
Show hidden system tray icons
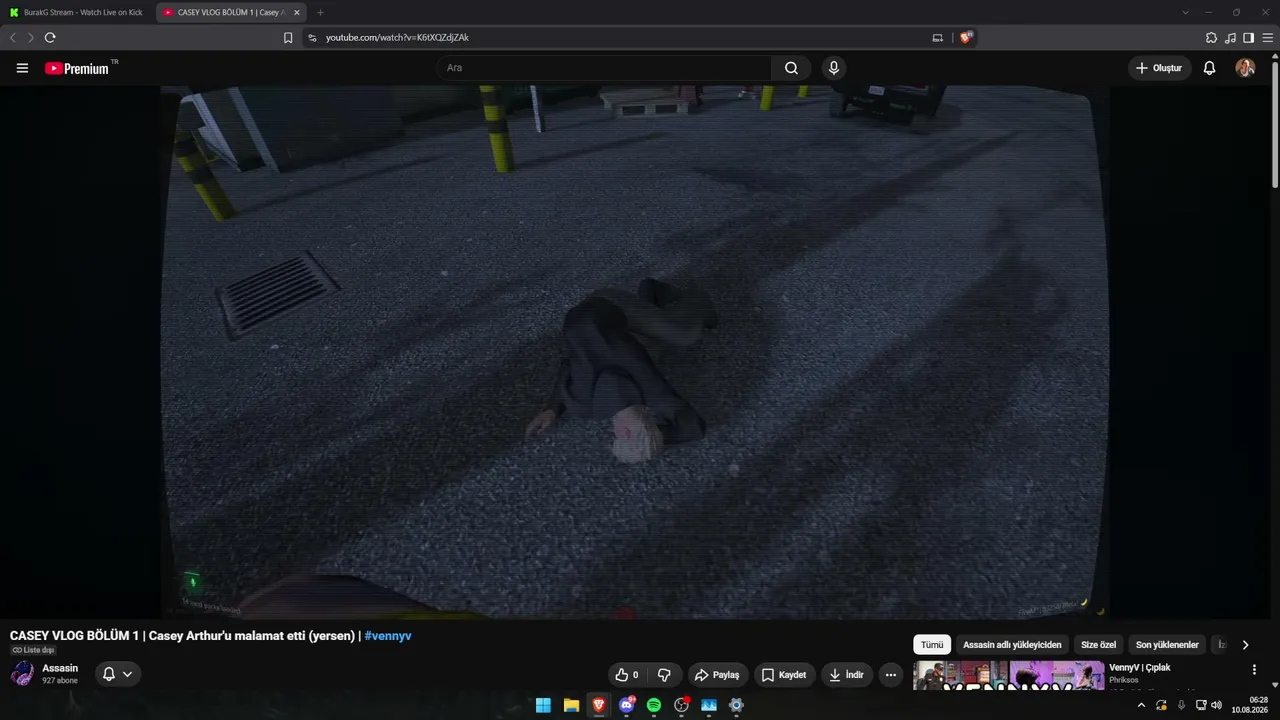click(x=1141, y=705)
